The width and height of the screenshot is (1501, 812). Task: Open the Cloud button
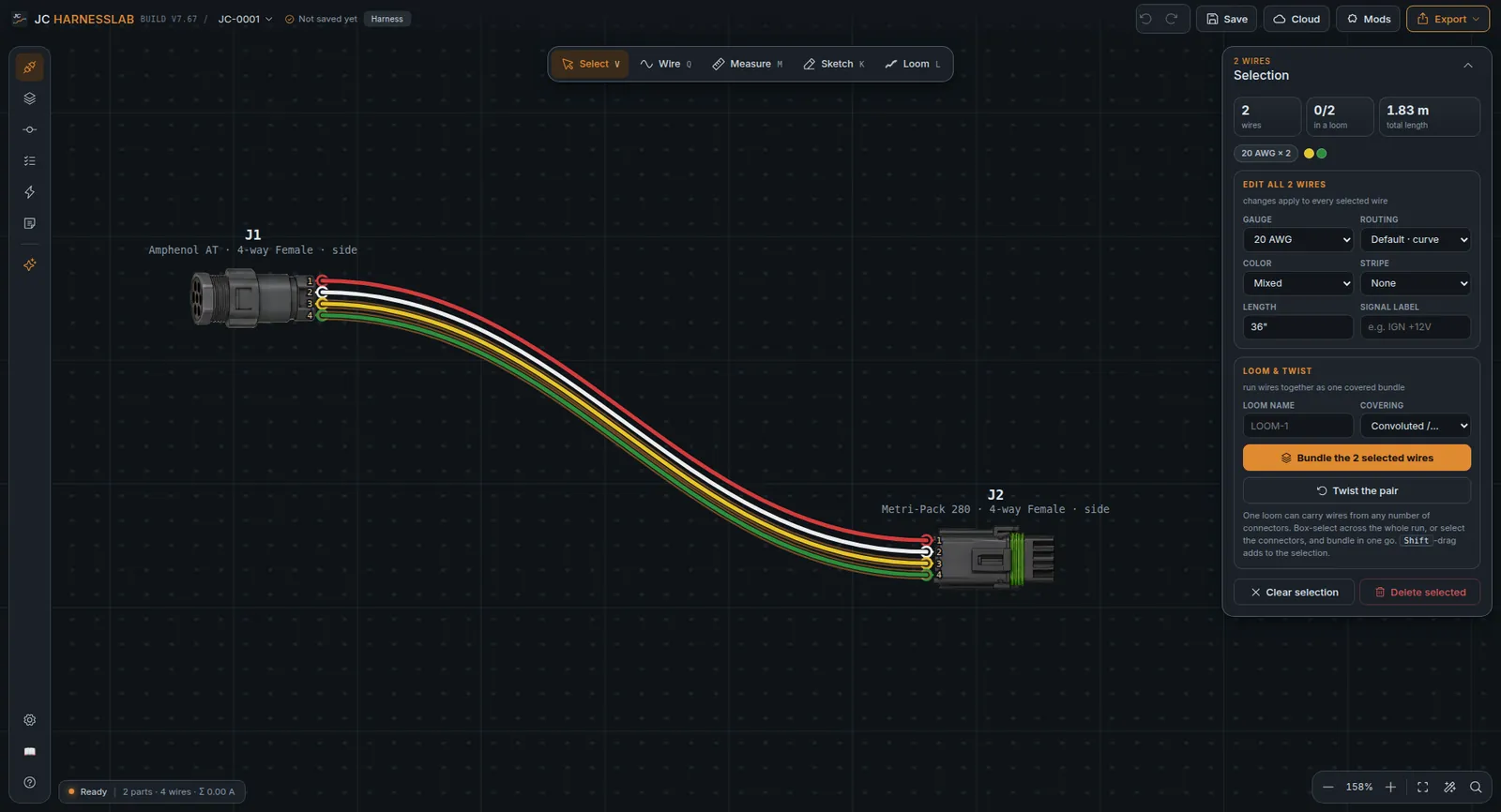pyautogui.click(x=1296, y=19)
